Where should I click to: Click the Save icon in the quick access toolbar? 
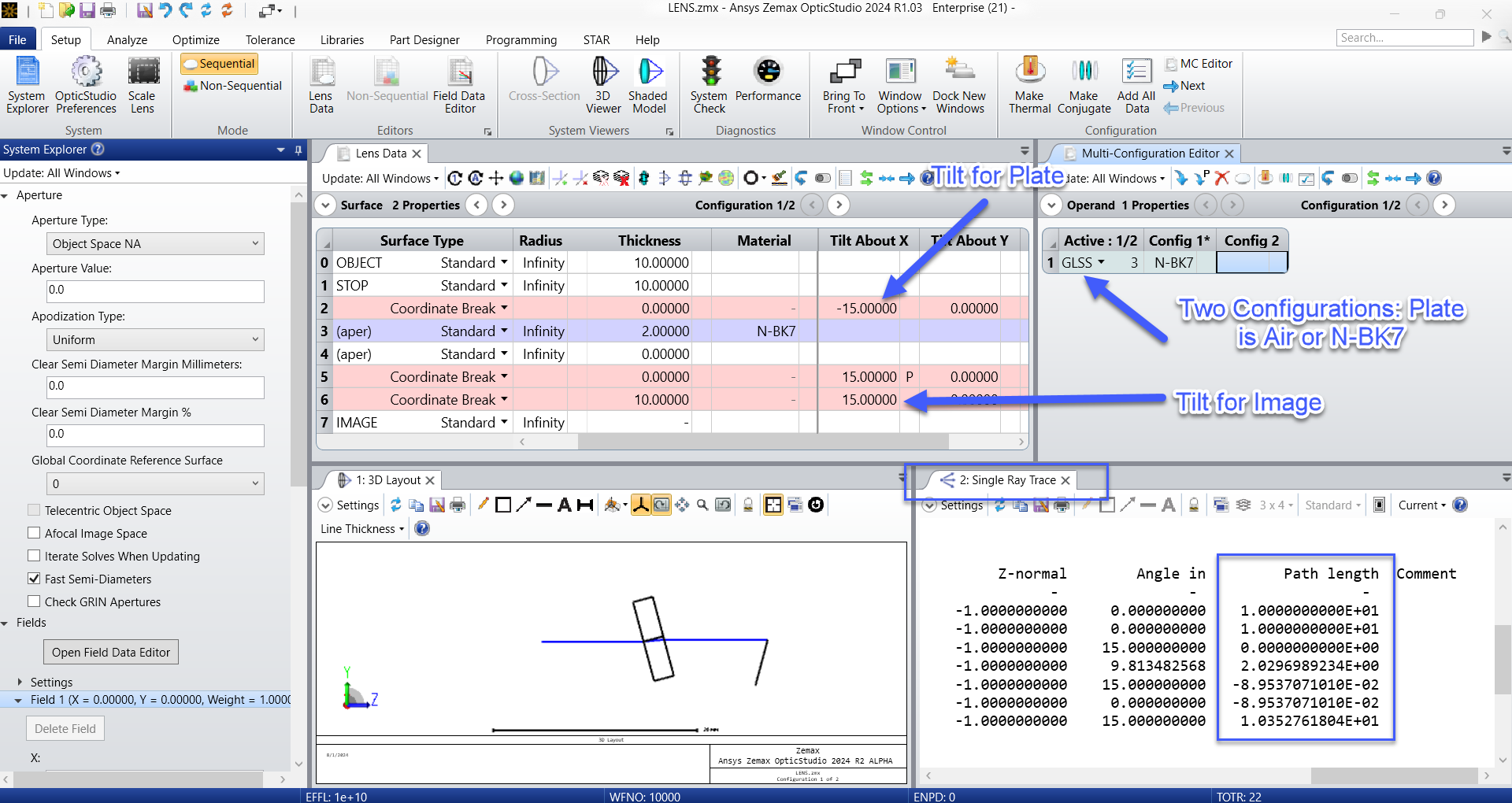click(x=87, y=10)
